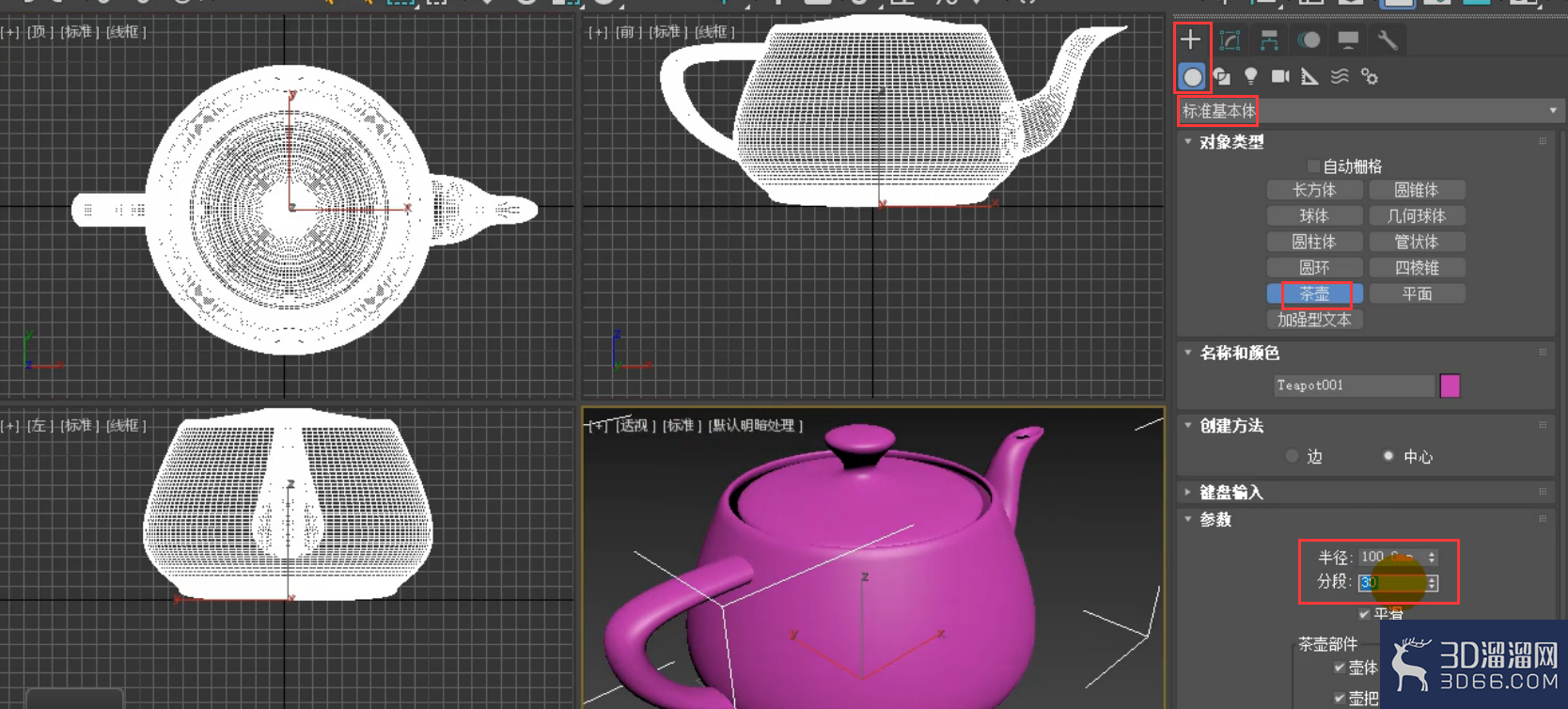Select the Systems gears icon

(1370, 77)
